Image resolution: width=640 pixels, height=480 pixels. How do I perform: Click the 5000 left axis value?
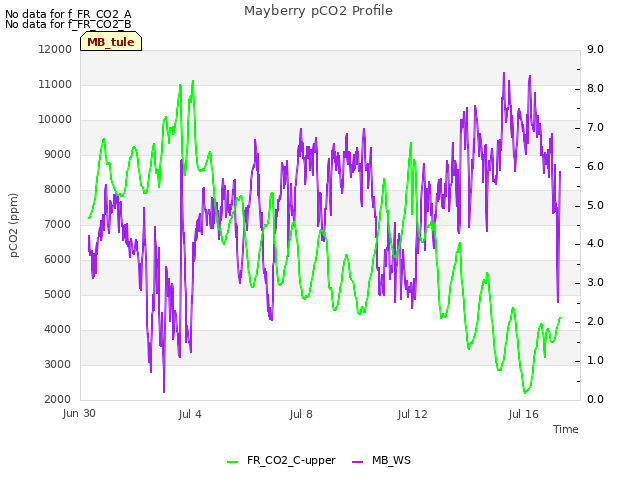coord(58,294)
